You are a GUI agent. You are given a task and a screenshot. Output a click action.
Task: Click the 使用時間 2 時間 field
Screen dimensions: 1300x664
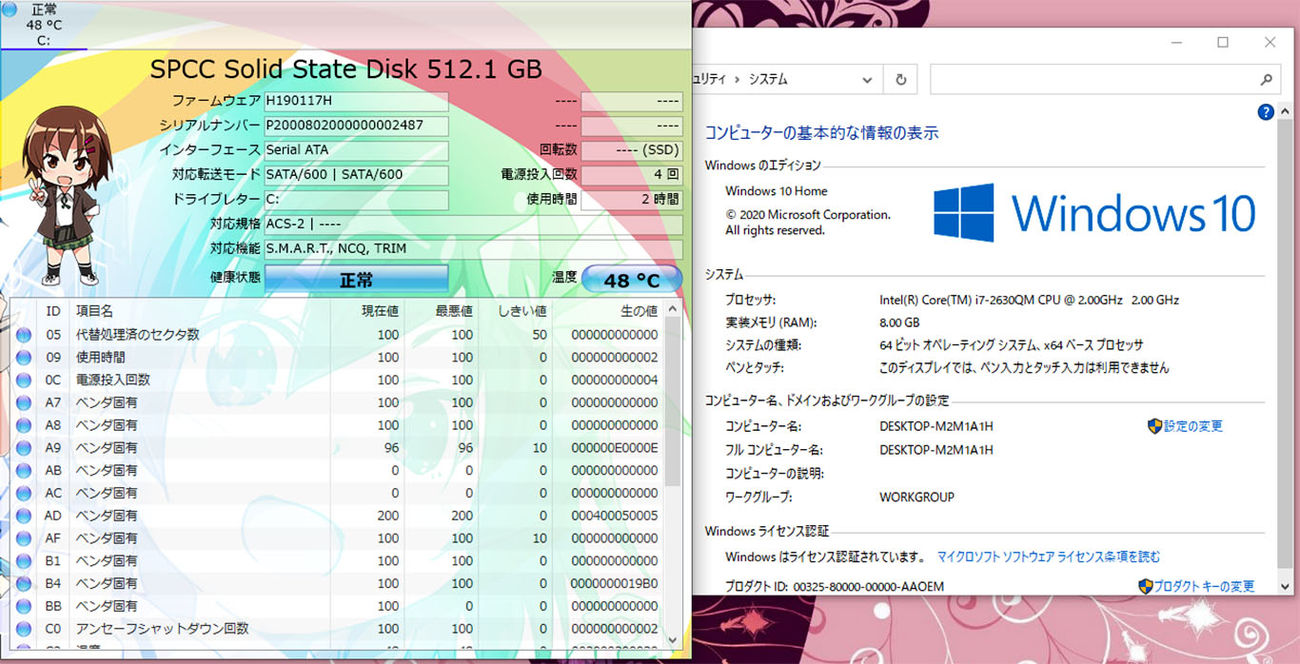pos(632,200)
